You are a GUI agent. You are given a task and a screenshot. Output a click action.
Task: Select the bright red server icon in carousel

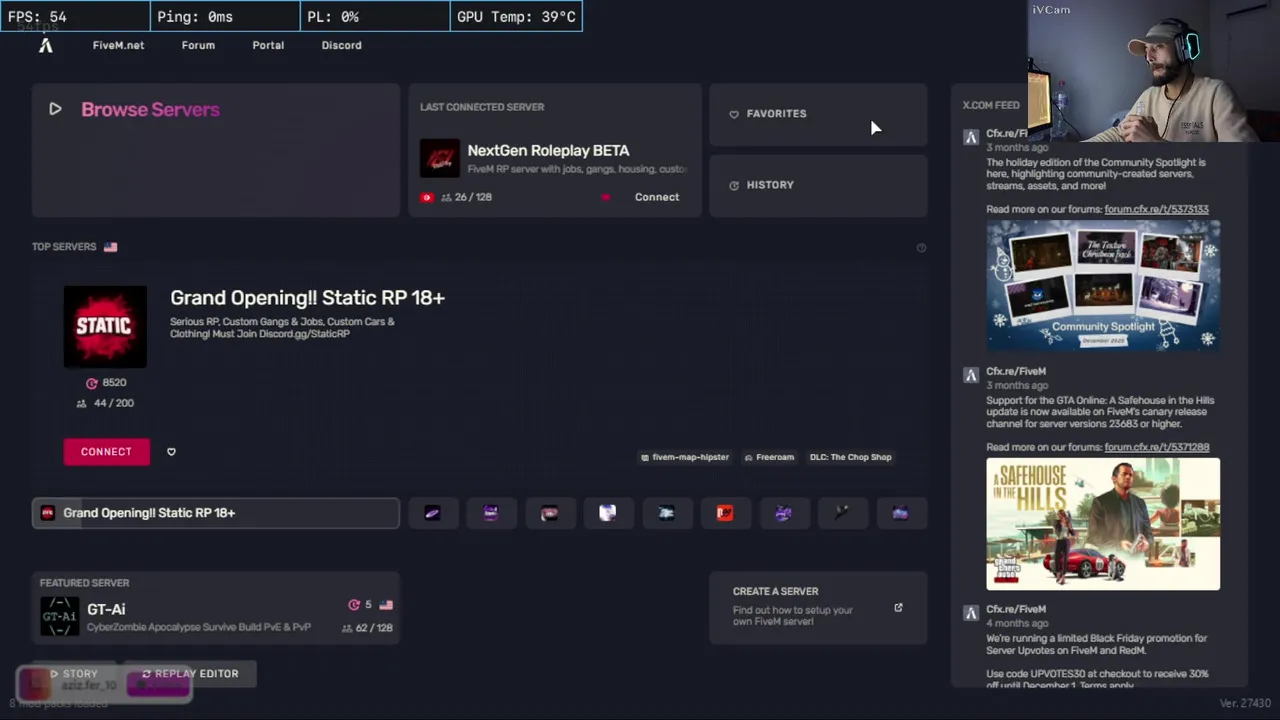[725, 513]
